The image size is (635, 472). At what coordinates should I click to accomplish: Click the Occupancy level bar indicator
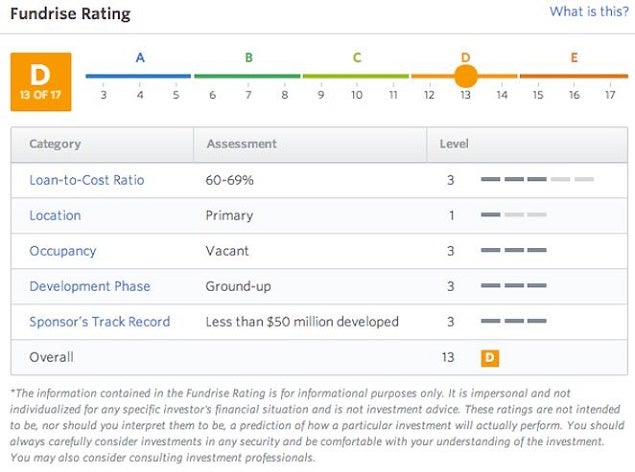pos(514,250)
